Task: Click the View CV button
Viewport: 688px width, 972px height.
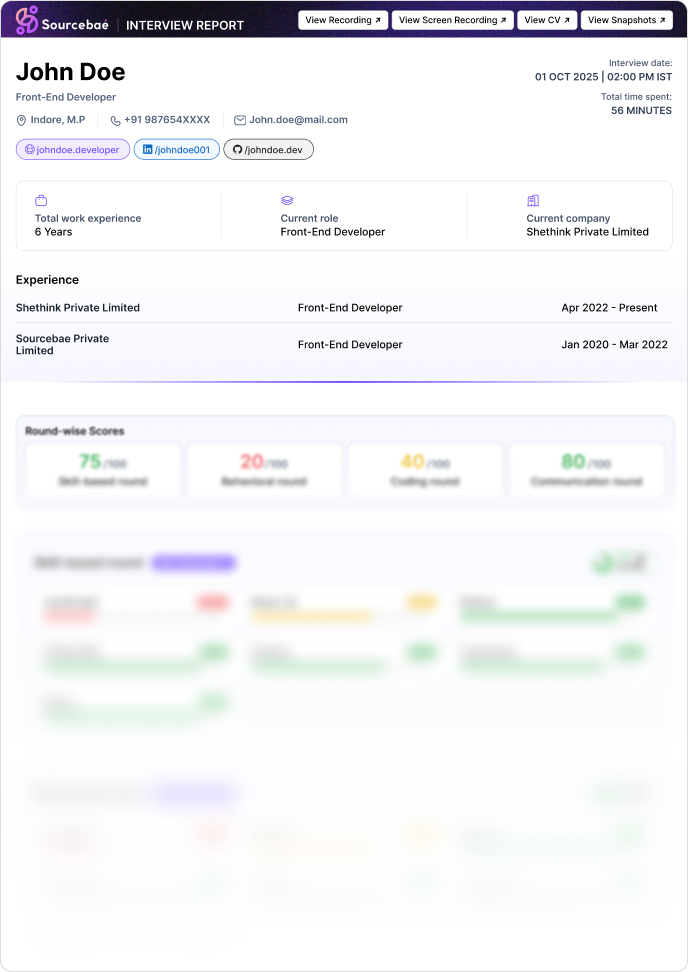Action: pos(547,20)
